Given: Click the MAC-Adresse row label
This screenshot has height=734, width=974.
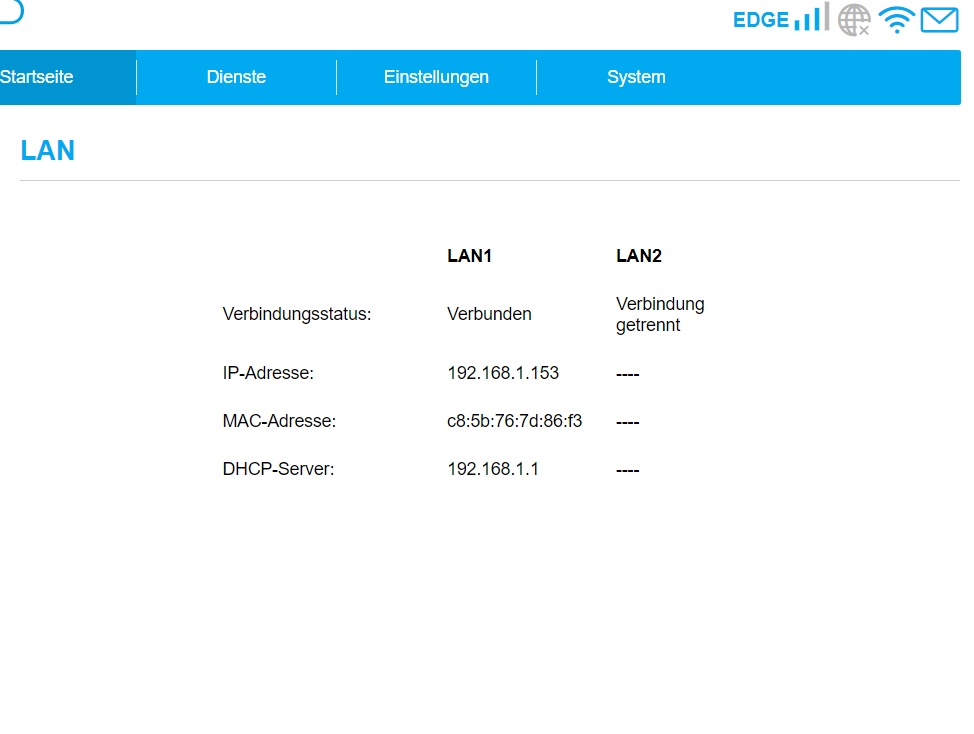Looking at the screenshot, I should [279, 421].
